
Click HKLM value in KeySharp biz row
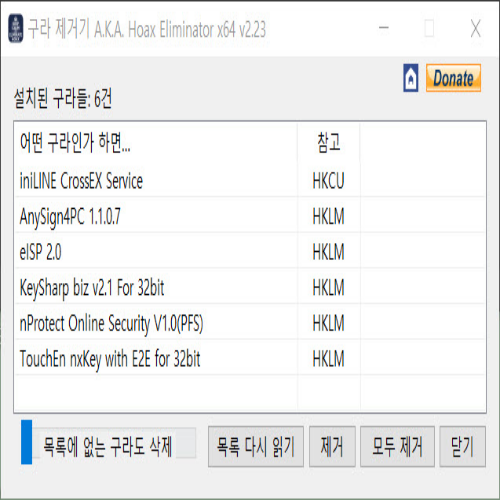(x=328, y=288)
